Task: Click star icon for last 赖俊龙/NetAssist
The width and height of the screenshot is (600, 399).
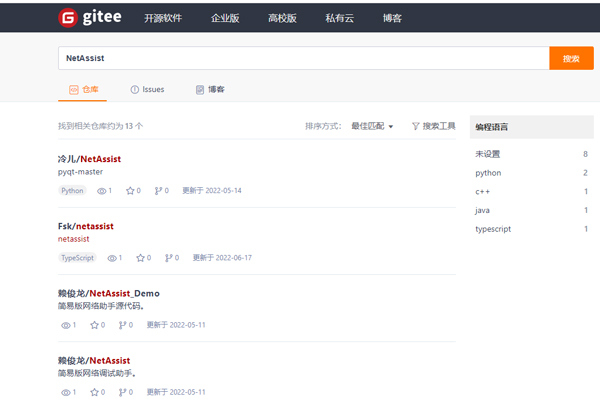Action: [94, 392]
